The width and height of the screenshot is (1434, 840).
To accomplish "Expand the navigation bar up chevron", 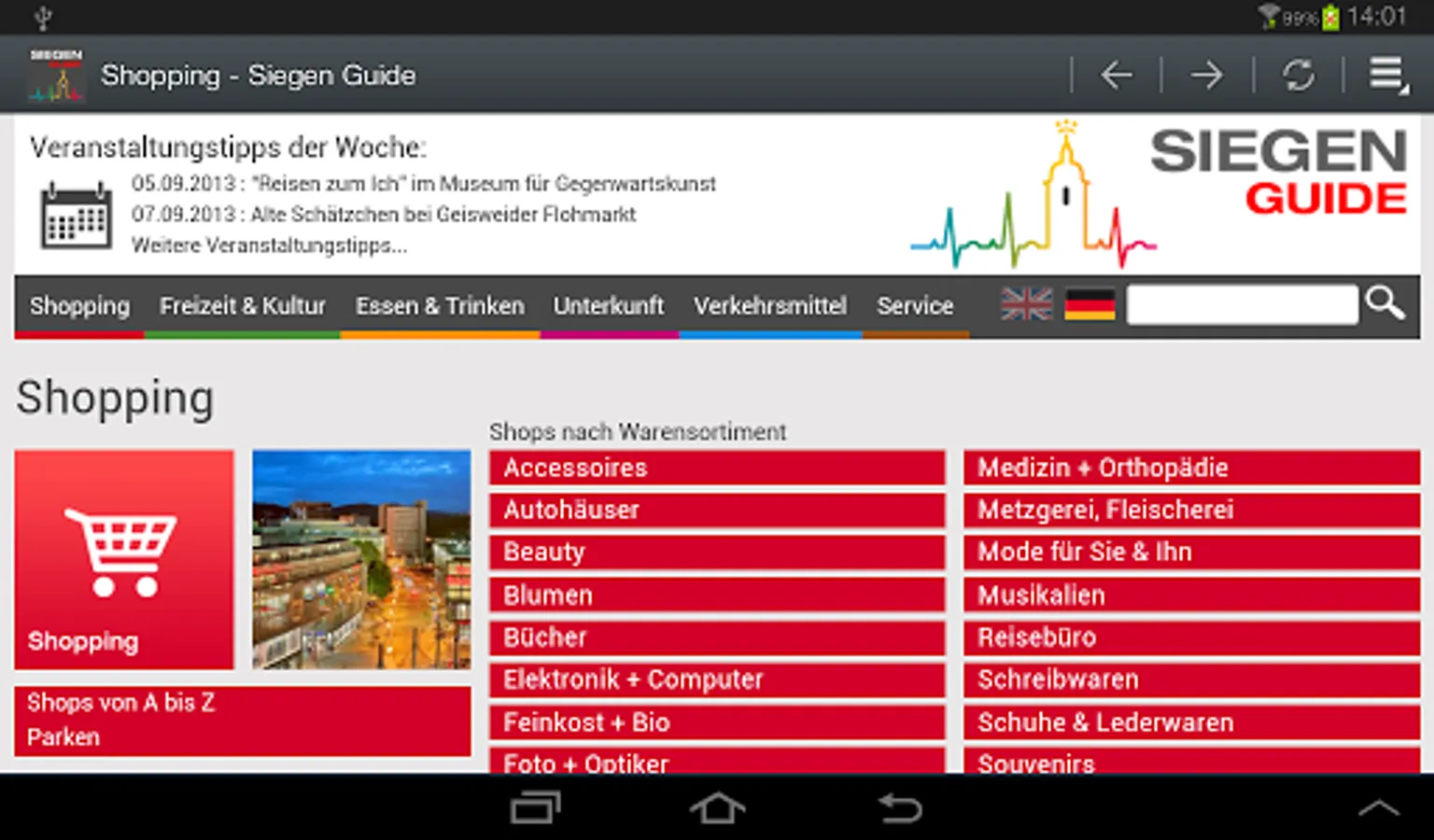I will (x=1378, y=808).
